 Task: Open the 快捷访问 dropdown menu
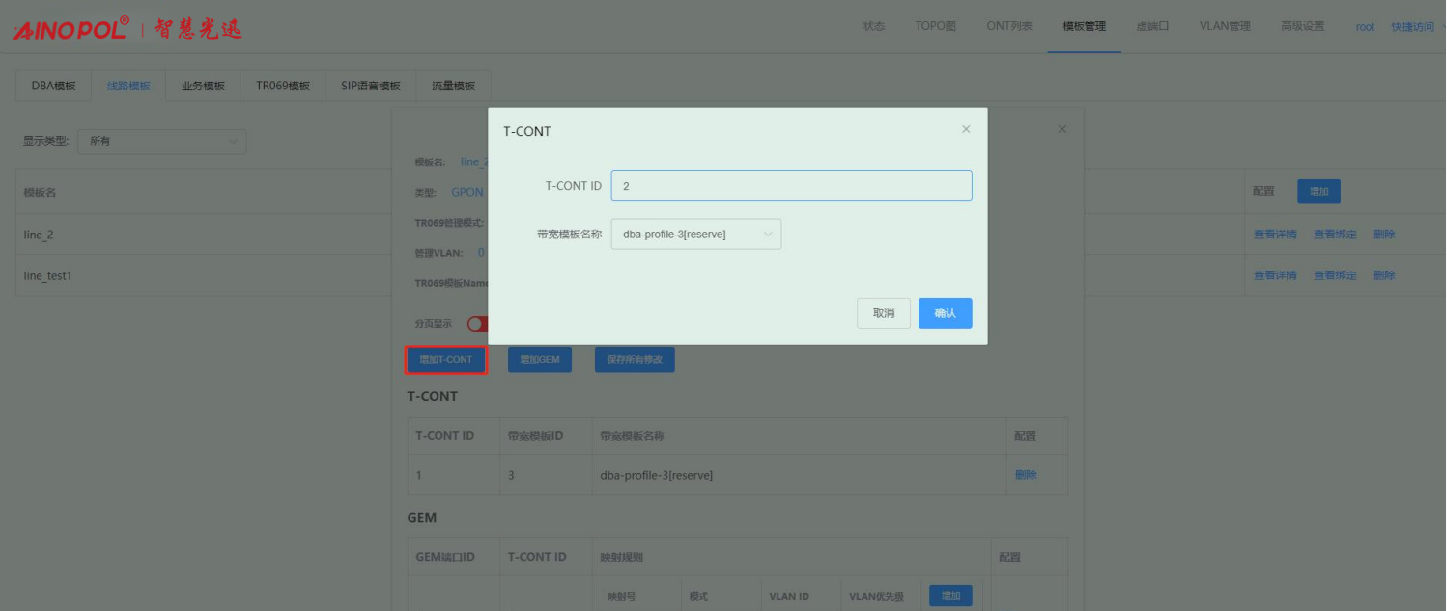click(x=1412, y=27)
